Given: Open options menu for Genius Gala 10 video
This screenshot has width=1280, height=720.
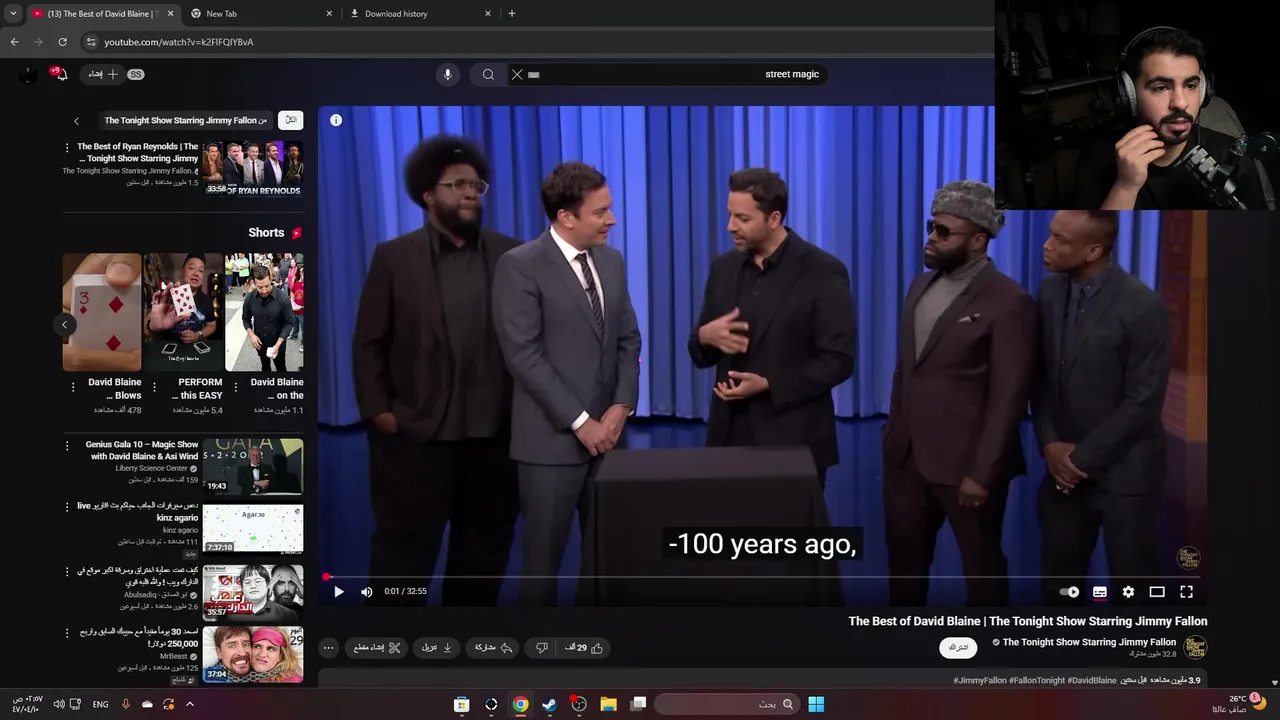Looking at the screenshot, I should (x=67, y=445).
